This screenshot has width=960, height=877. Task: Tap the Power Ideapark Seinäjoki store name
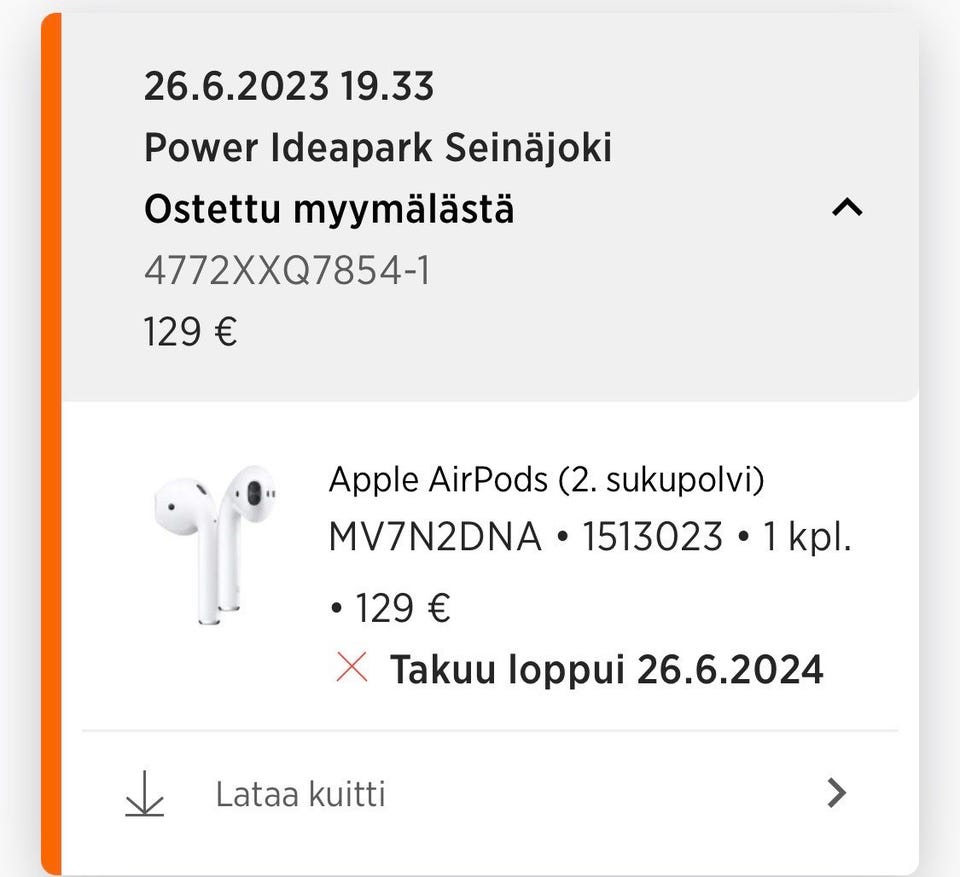click(x=378, y=148)
